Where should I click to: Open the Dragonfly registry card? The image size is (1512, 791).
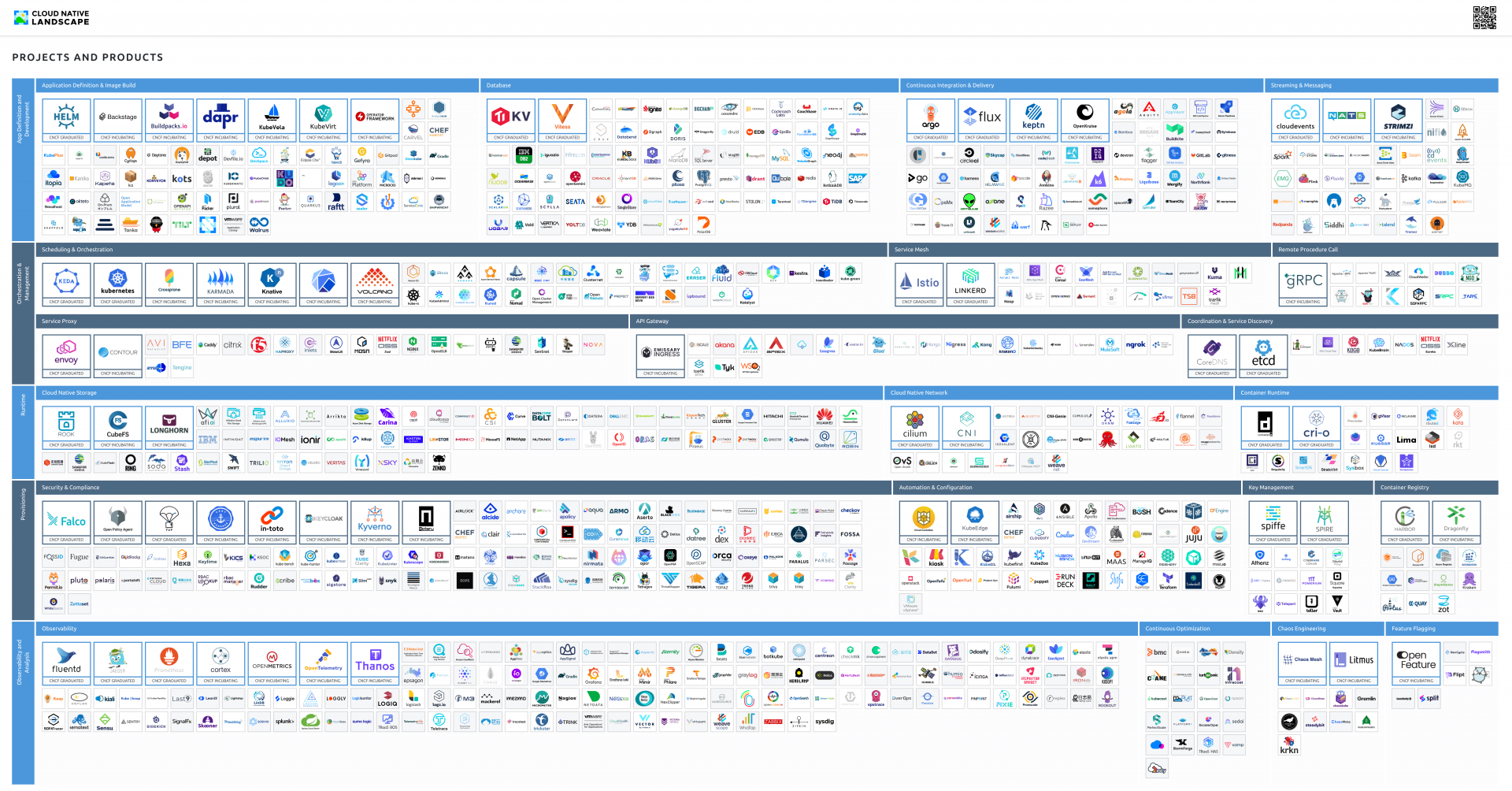(1456, 522)
